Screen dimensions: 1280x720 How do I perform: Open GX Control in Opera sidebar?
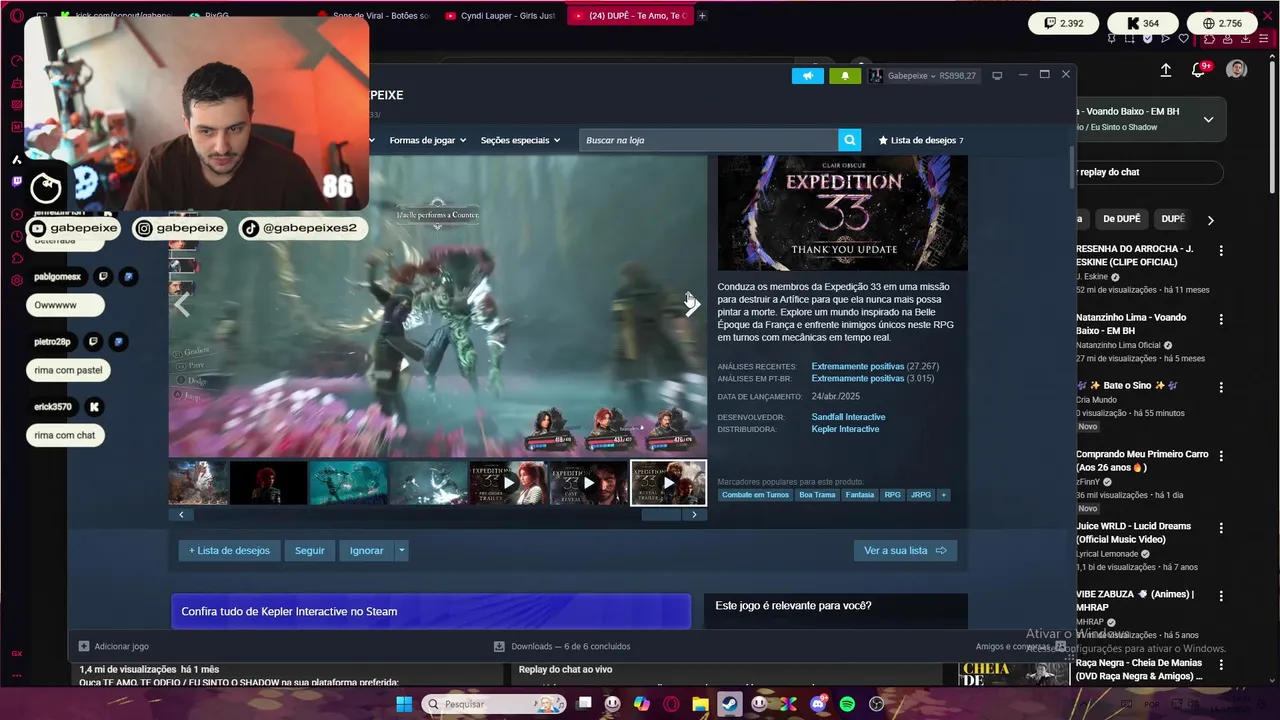pos(17,61)
